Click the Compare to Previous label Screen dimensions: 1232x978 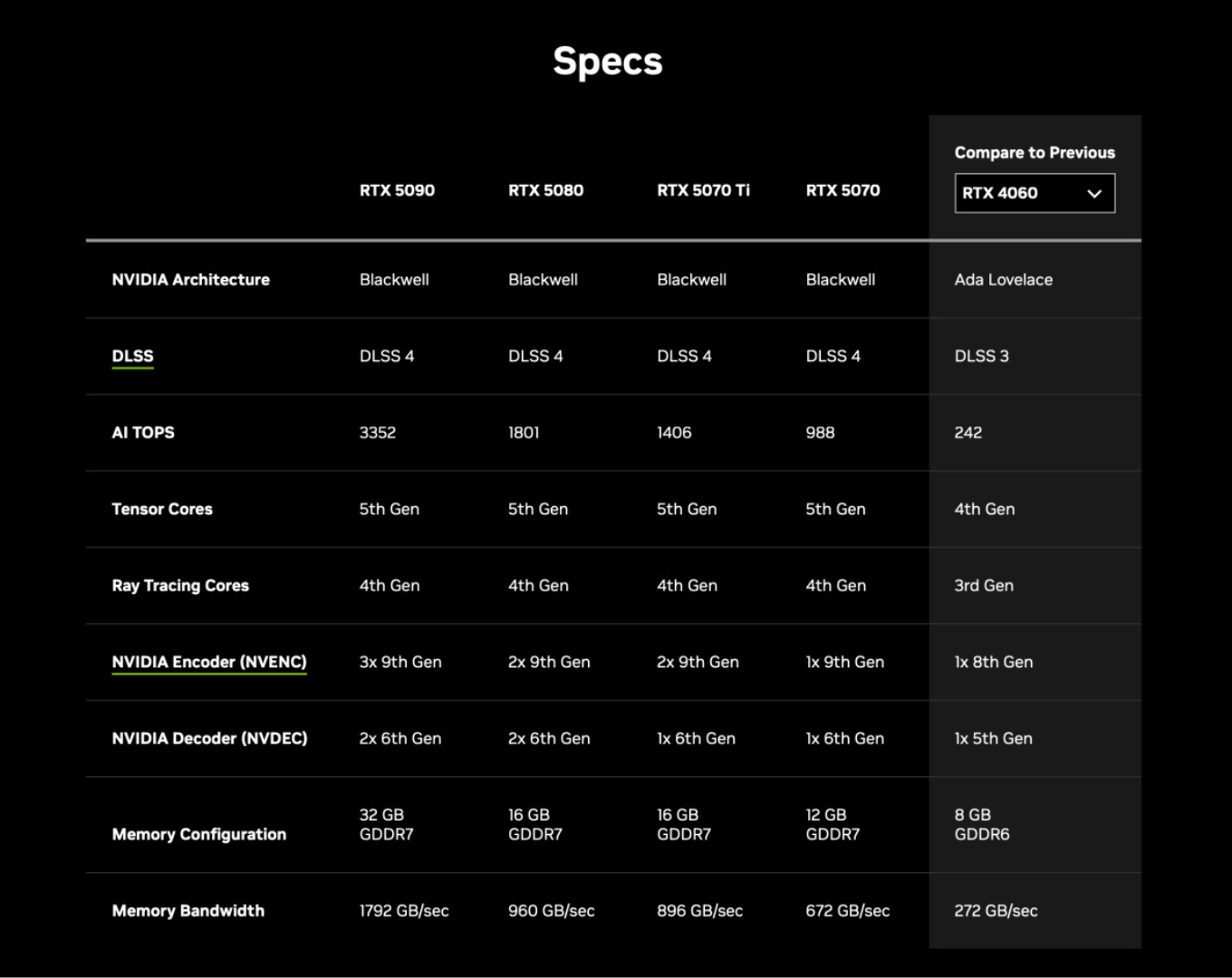[1035, 152]
